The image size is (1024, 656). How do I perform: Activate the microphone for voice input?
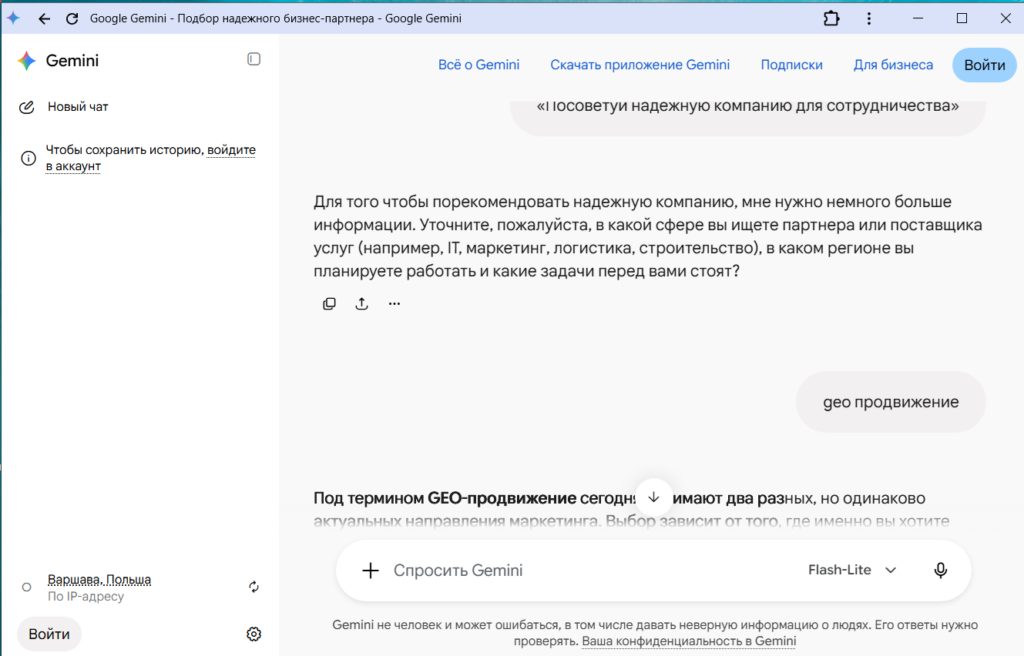(x=940, y=570)
